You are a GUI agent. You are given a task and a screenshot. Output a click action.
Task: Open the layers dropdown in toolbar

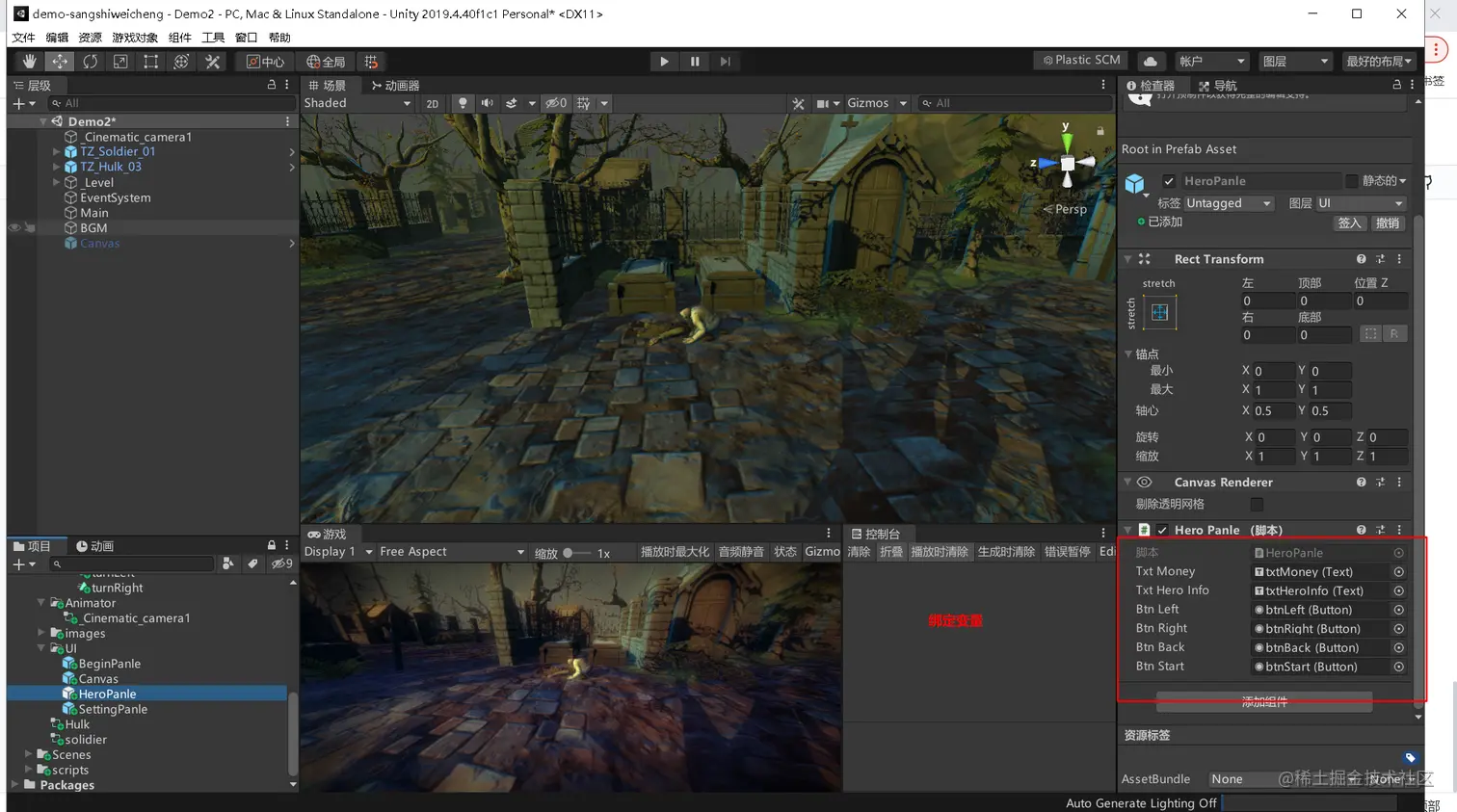click(1295, 61)
